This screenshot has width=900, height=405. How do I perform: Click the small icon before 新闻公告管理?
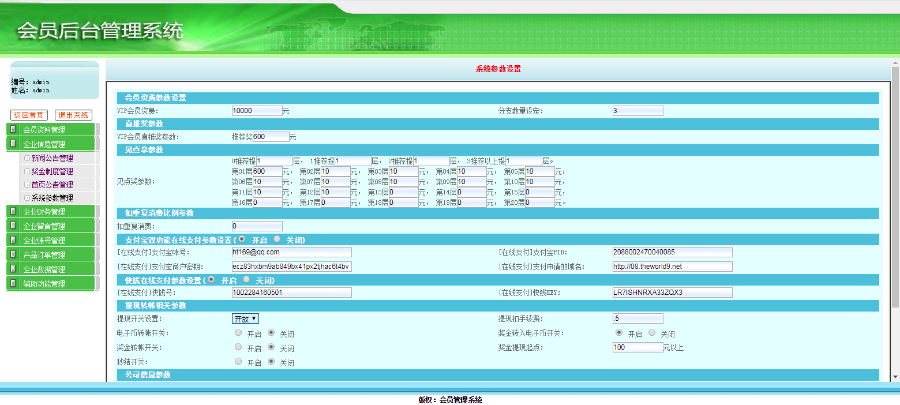[x=25, y=158]
